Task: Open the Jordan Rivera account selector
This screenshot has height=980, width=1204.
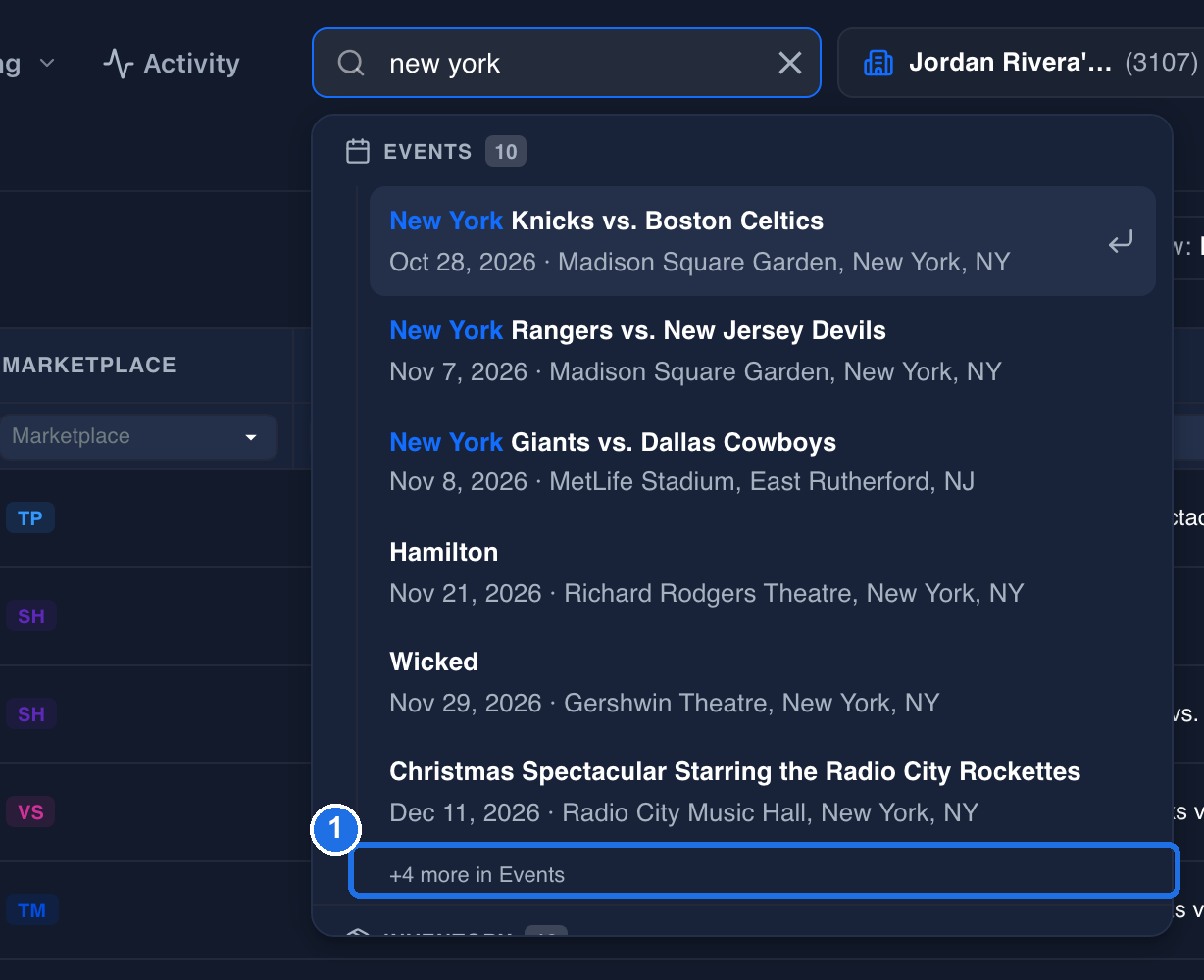Action: click(x=1021, y=63)
